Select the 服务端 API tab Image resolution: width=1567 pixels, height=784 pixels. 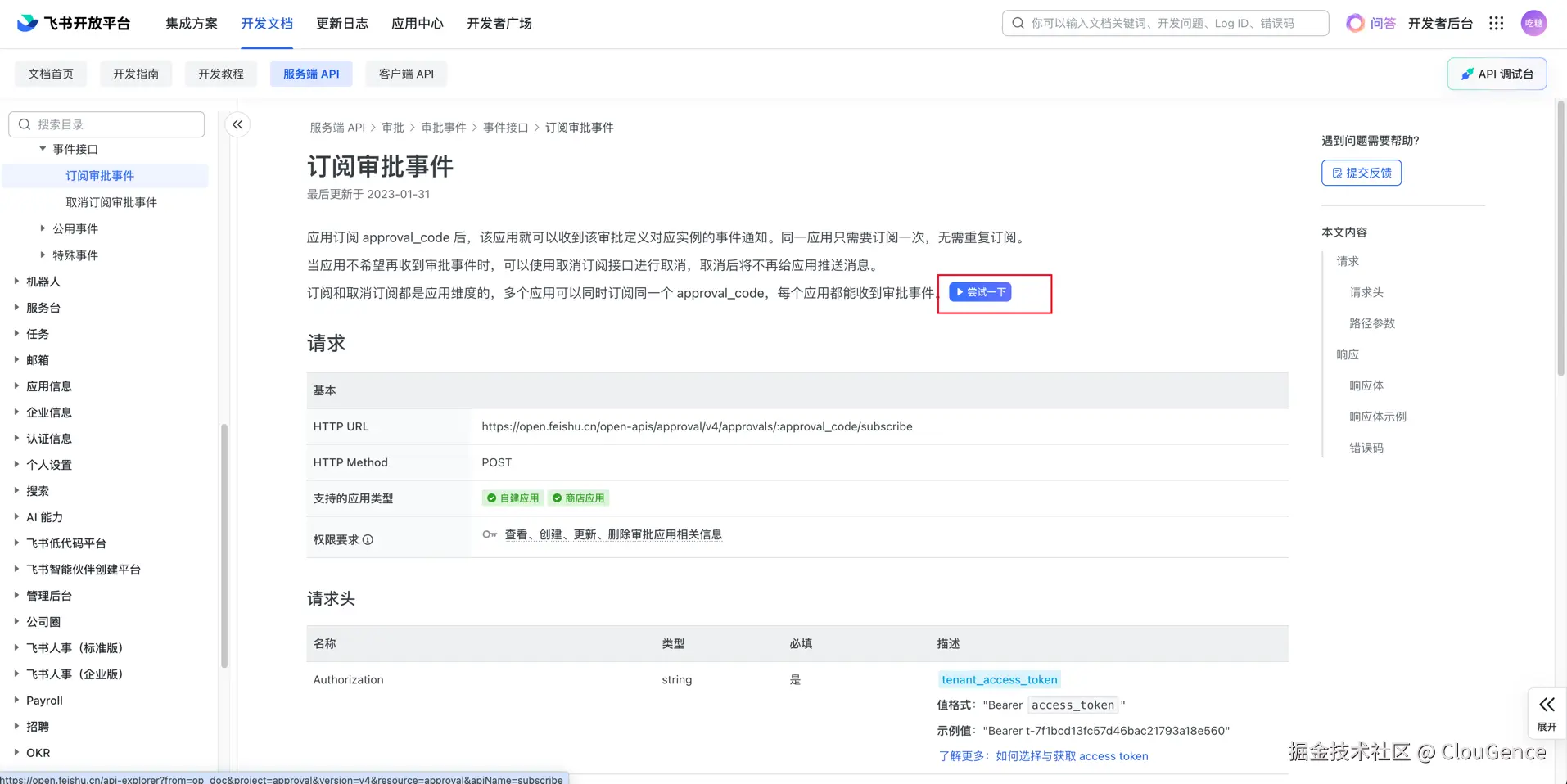pos(311,74)
